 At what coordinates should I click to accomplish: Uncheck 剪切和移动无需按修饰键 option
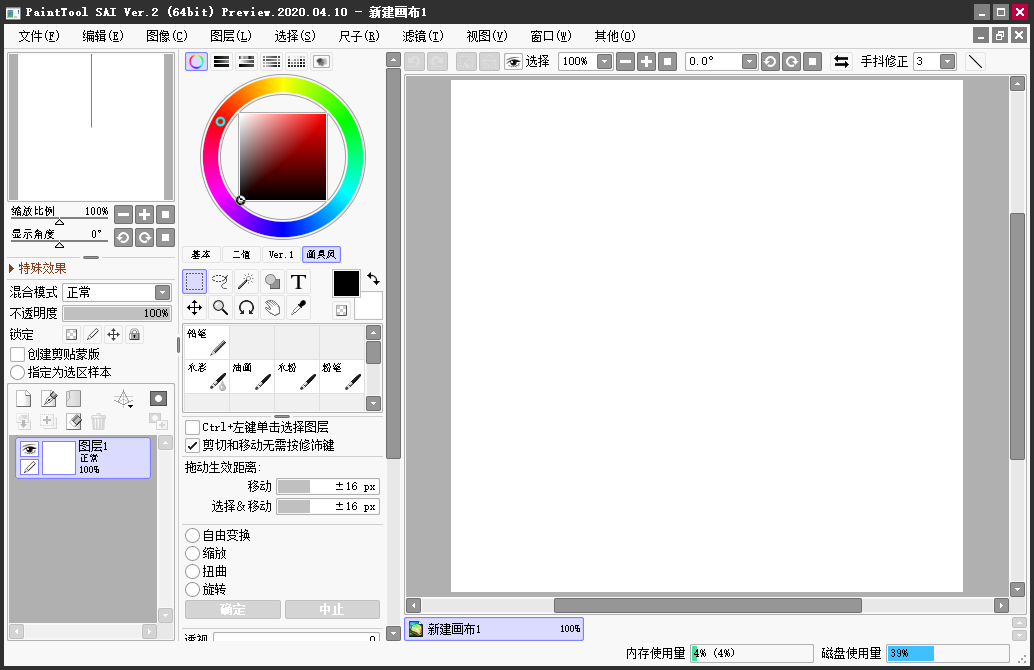pyautogui.click(x=193, y=445)
